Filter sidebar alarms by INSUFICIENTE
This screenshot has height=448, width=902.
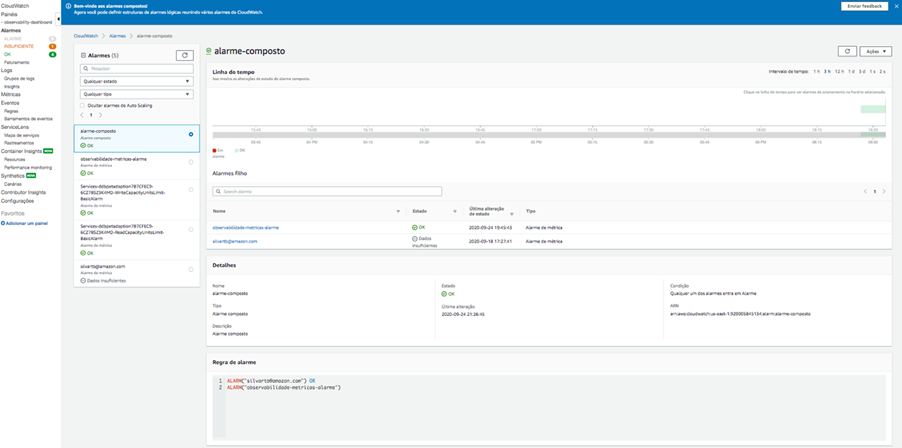click(x=18, y=46)
